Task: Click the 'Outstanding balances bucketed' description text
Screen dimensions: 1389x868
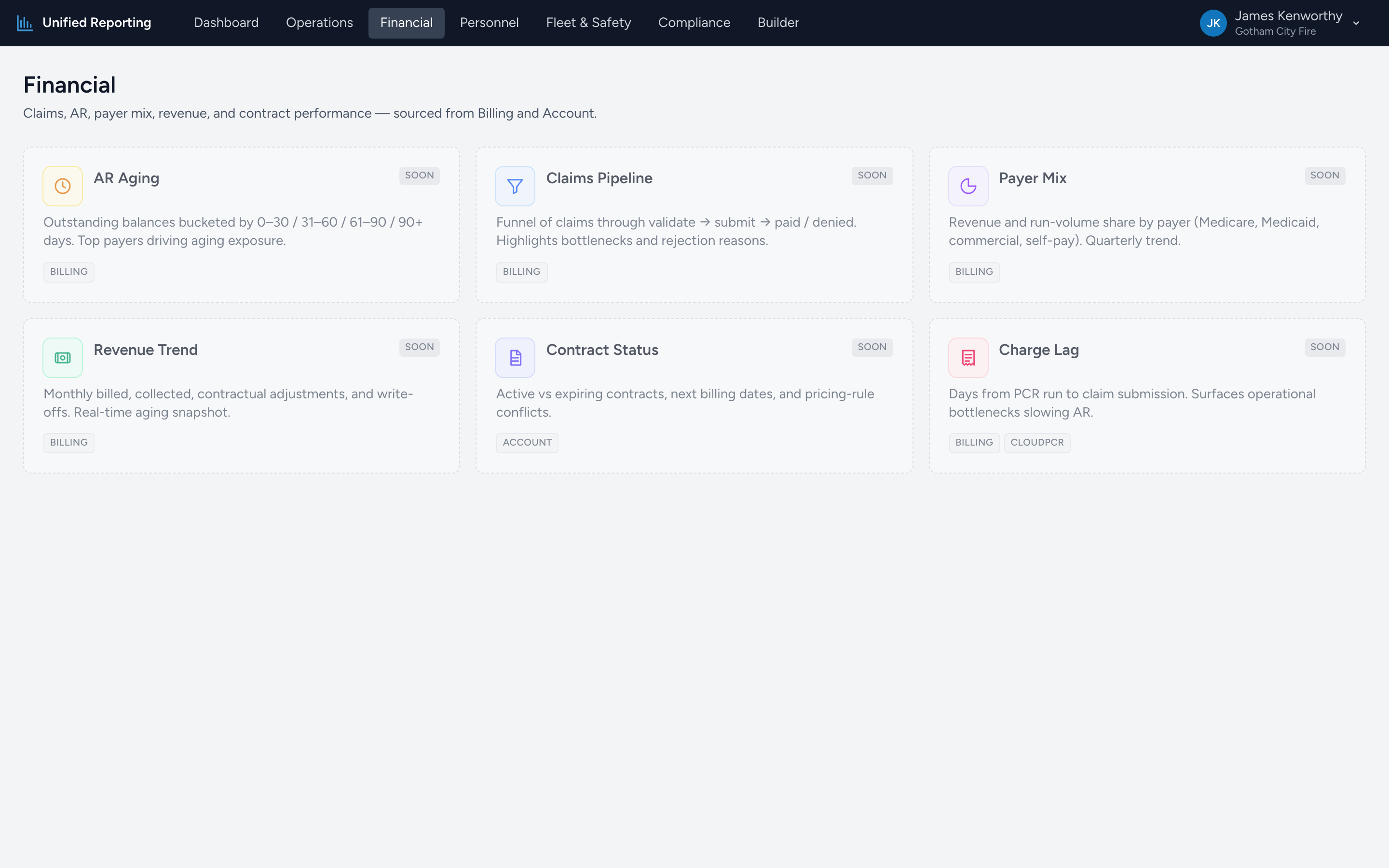Action: click(233, 231)
